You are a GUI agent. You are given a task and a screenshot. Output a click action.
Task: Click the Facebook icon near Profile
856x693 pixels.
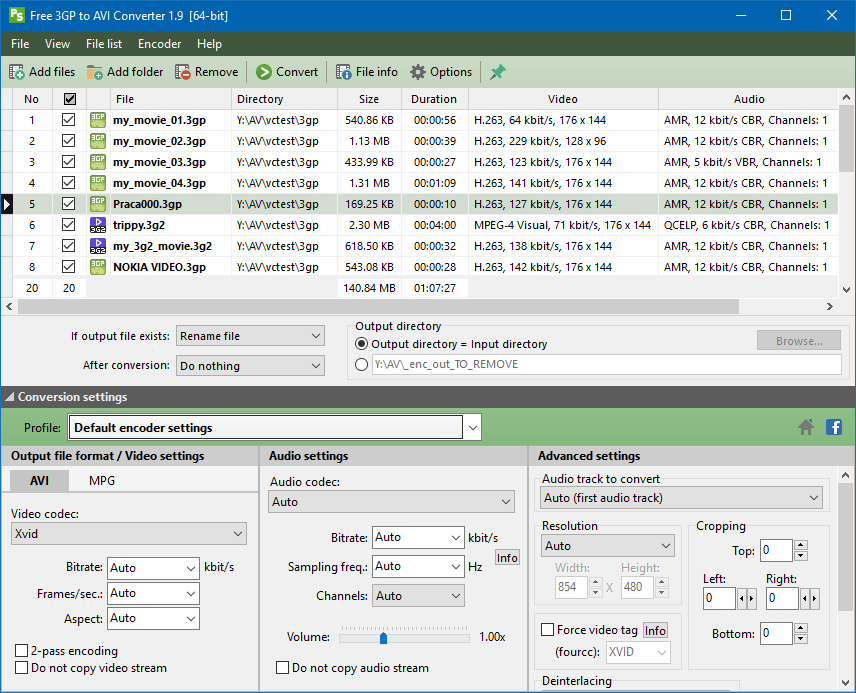click(x=833, y=427)
